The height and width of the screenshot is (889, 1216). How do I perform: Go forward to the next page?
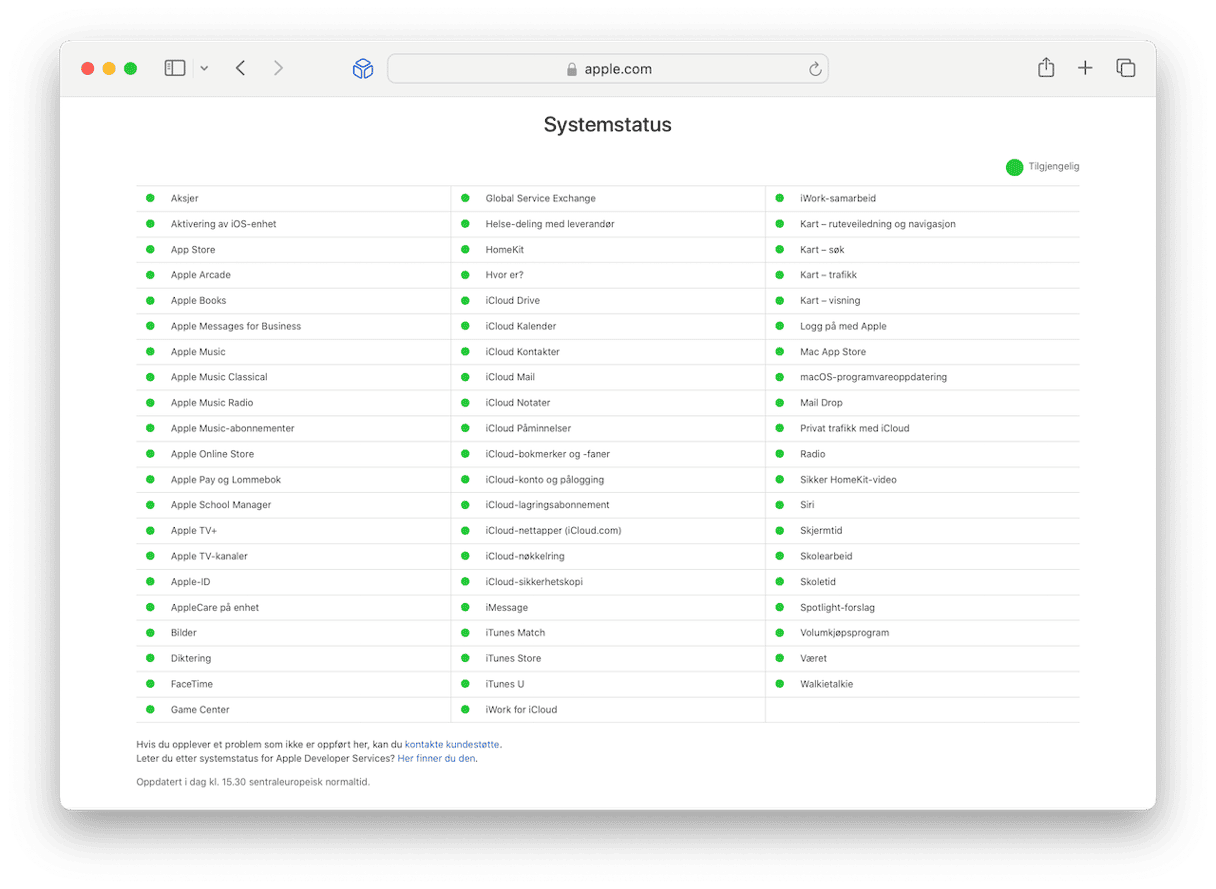tap(278, 68)
